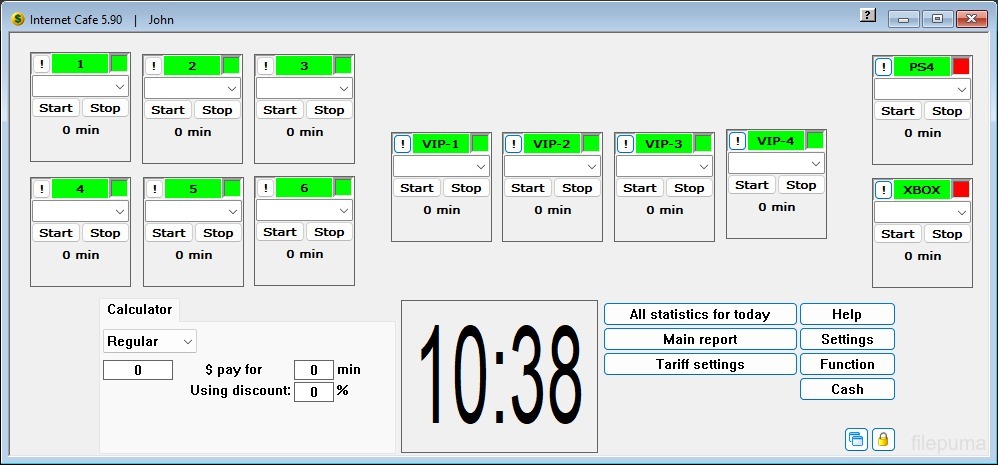Click the exclamation icon on station 5
Viewport: 998px width, 465px height.
coord(154,189)
